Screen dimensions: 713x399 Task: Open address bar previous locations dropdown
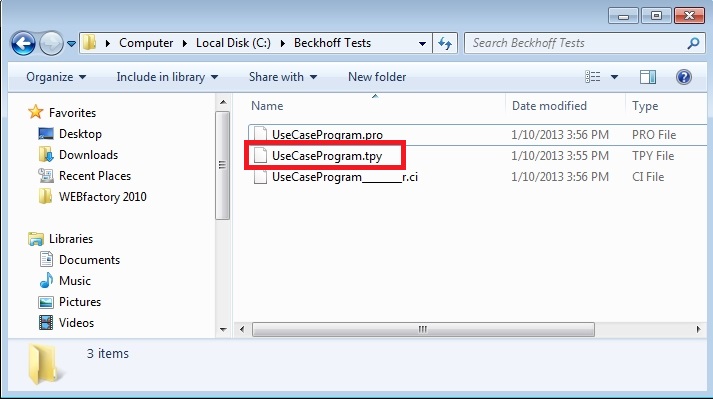click(x=422, y=44)
